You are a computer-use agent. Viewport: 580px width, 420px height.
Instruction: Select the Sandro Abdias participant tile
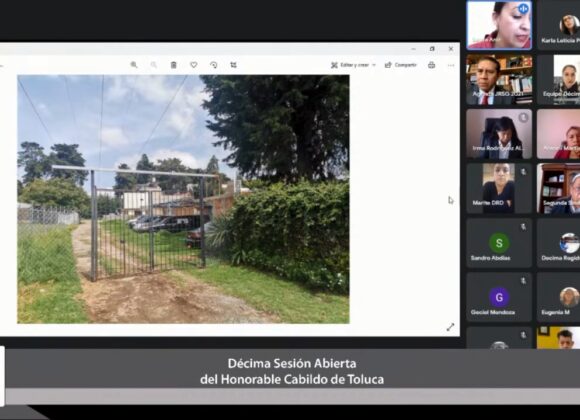click(x=499, y=242)
